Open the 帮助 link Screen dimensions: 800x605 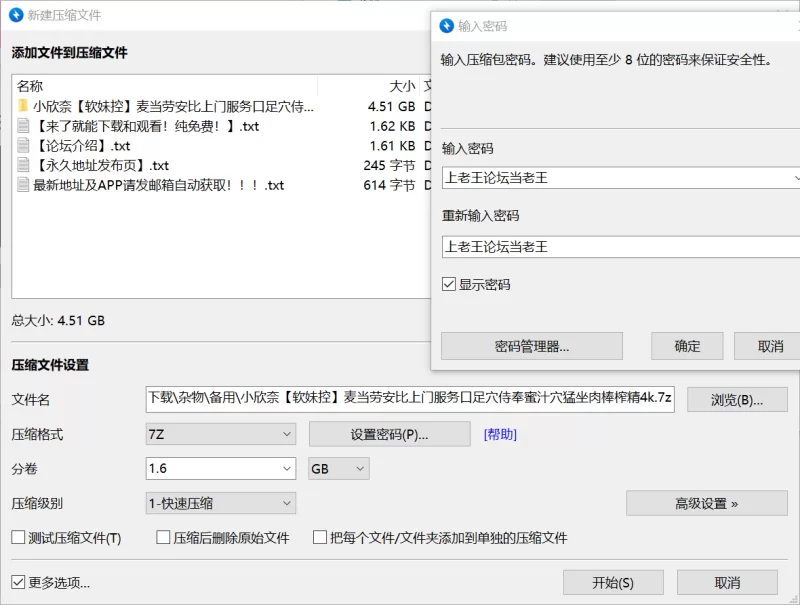(500, 434)
